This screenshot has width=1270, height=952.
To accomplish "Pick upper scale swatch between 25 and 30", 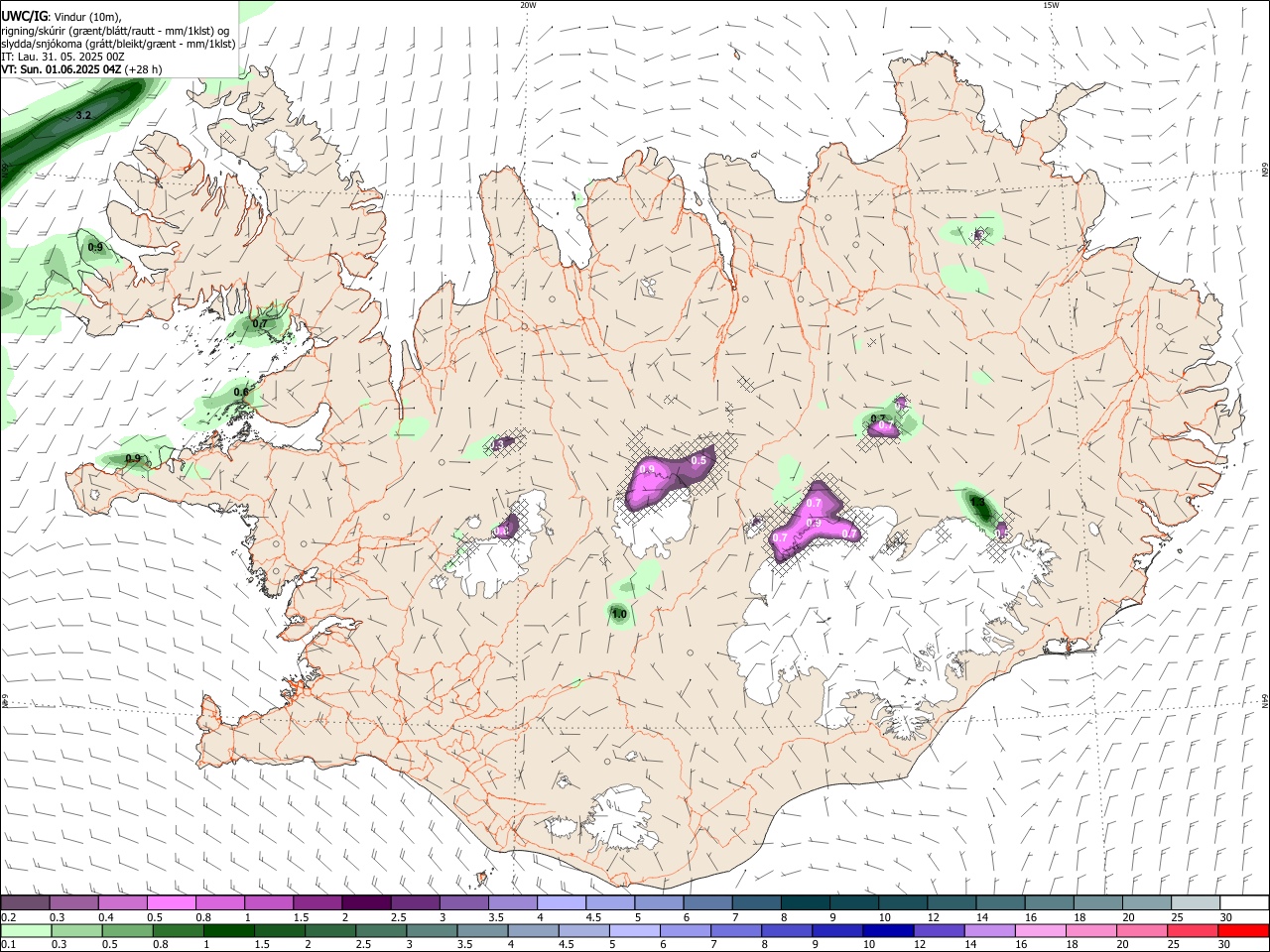I will click(1195, 903).
